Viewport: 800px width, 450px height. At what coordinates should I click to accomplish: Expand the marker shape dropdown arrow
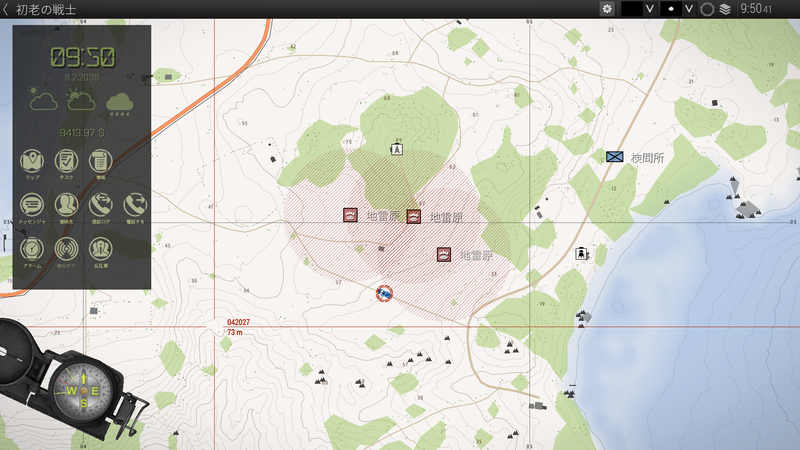689,9
